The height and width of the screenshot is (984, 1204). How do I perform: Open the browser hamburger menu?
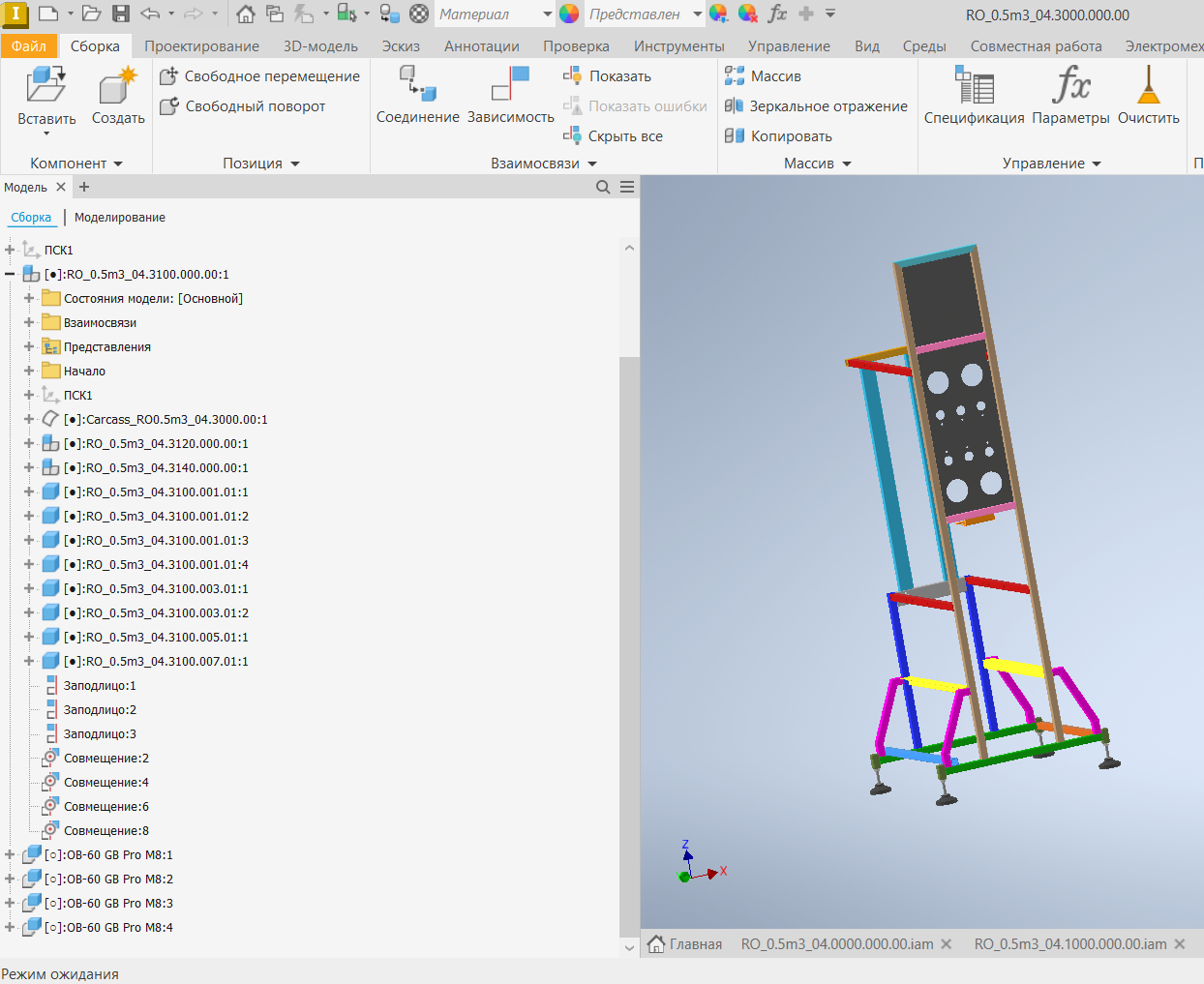pos(627,187)
